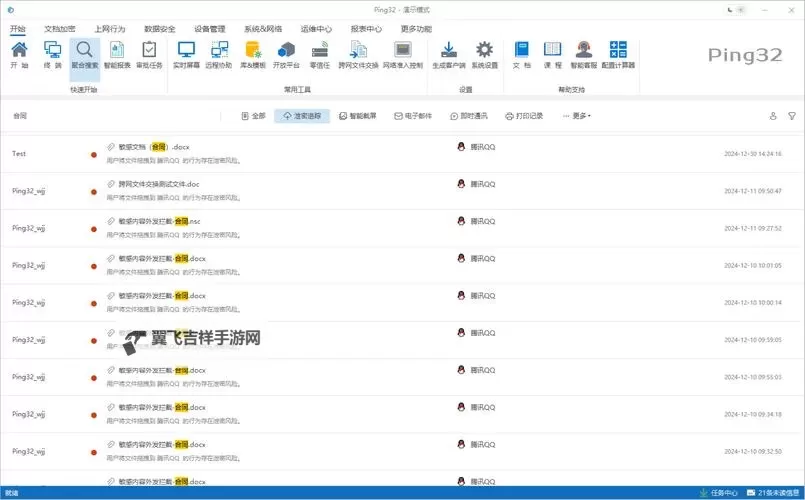Filter results by 泄密追踪
805x500 pixels.
pyautogui.click(x=302, y=116)
